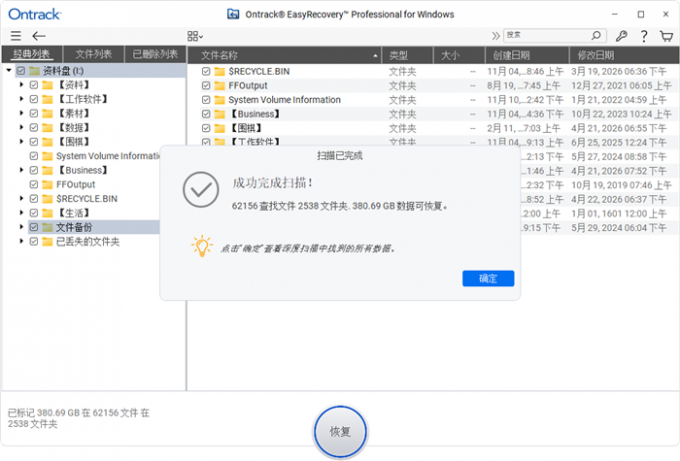This screenshot has width=680, height=461.
Task: Select FFOutput folder icon in list
Action: (x=220, y=85)
